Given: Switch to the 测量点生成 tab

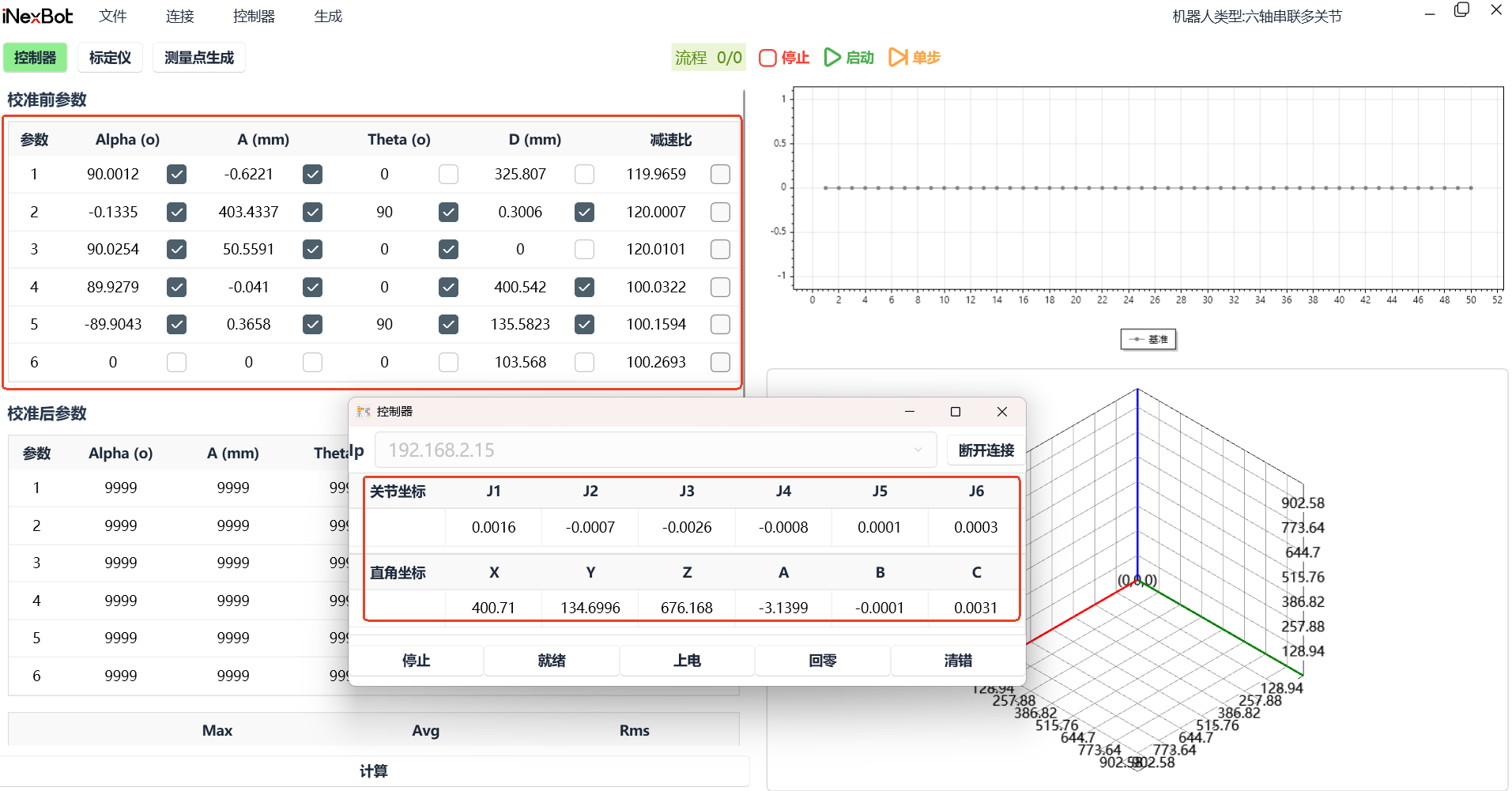Looking at the screenshot, I should coord(198,58).
